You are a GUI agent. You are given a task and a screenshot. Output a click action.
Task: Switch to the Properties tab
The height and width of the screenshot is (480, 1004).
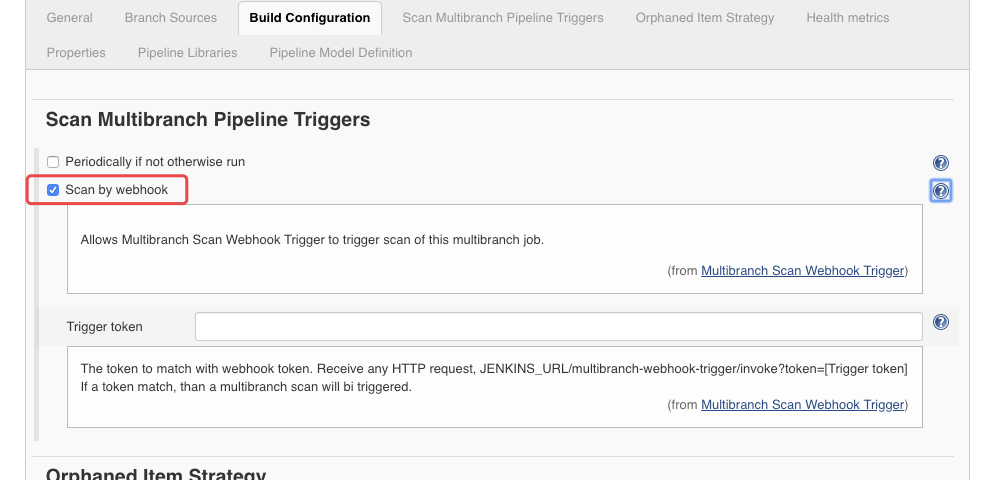pyautogui.click(x=76, y=52)
